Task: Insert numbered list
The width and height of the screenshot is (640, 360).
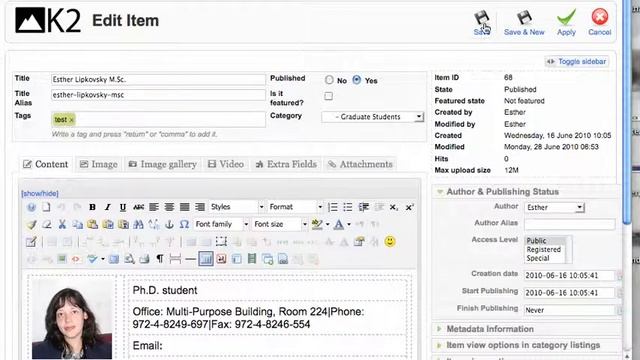Action: coord(333,207)
